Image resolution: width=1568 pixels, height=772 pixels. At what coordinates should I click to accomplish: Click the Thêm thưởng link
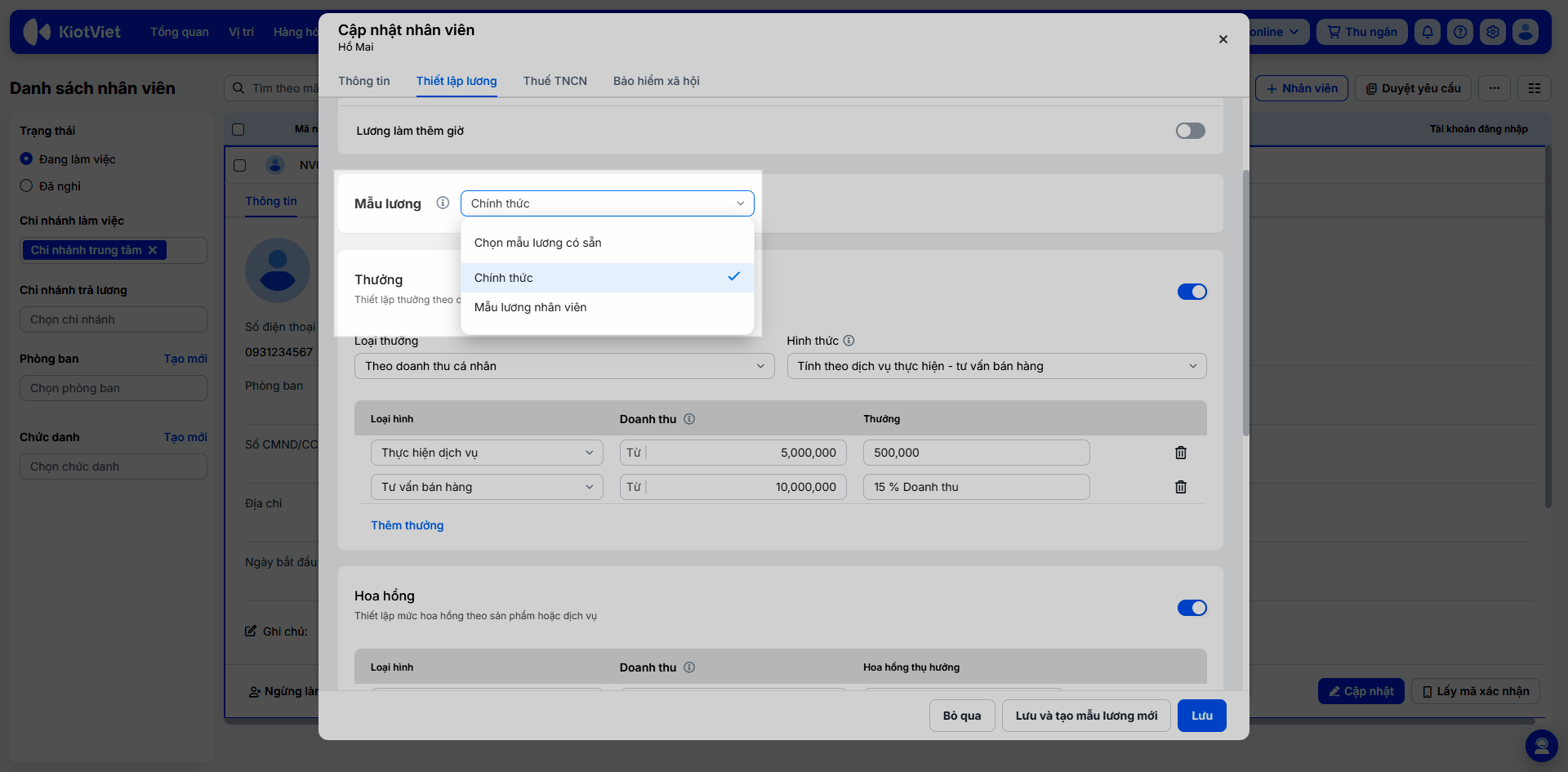pos(408,525)
